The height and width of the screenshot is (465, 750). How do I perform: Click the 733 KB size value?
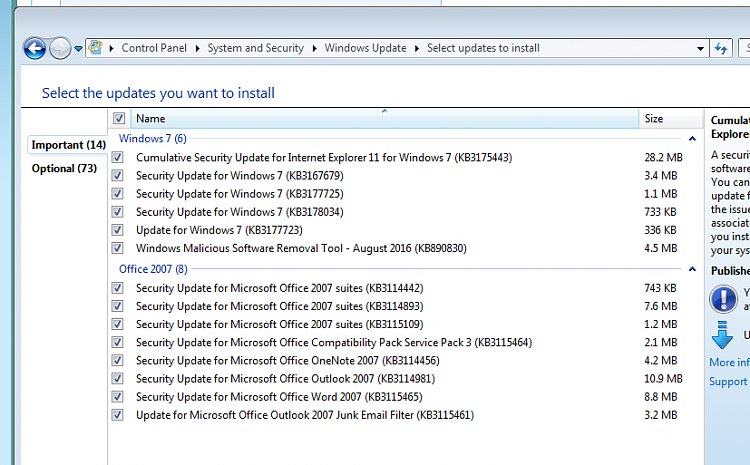tap(660, 212)
